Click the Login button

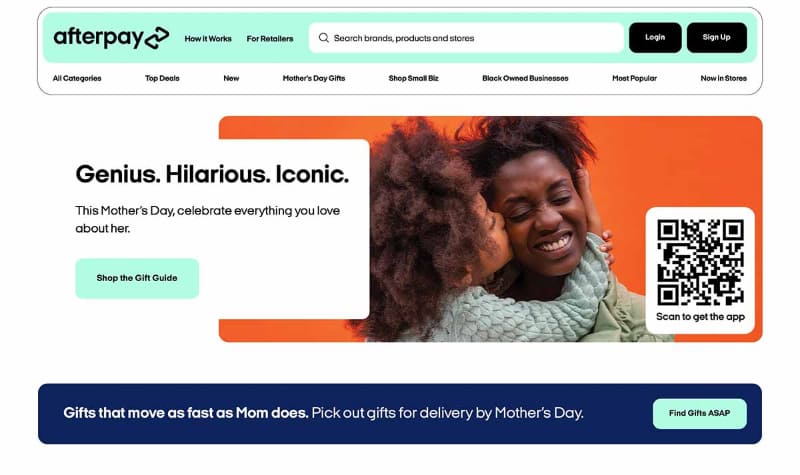[655, 37]
